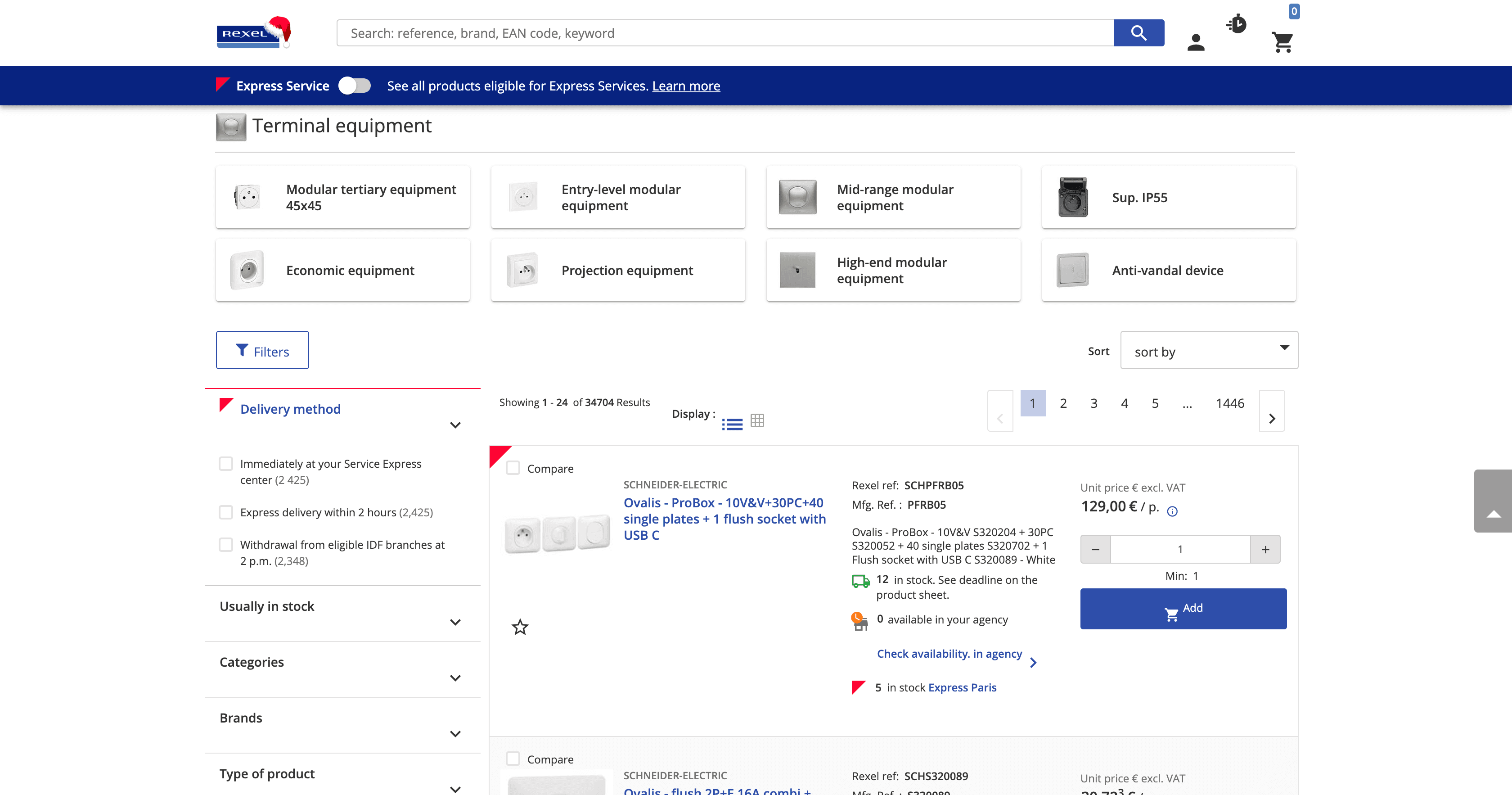Open Projection equipment category
This screenshot has width=1512, height=795.
coord(618,270)
